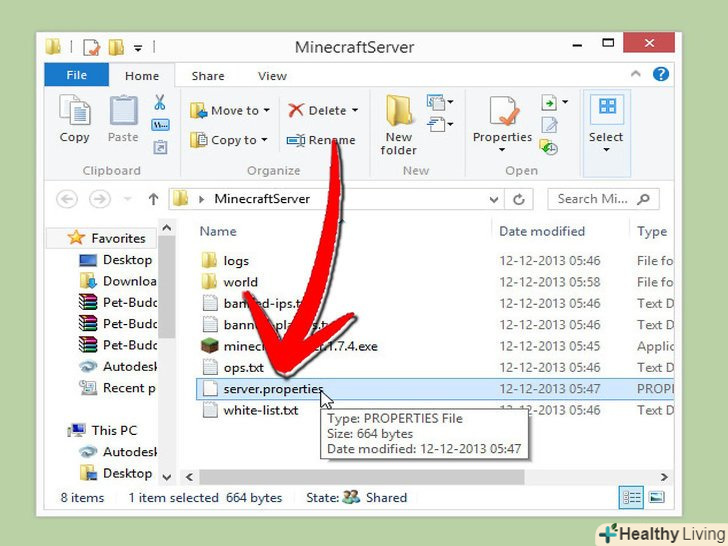Image resolution: width=728 pixels, height=546 pixels.
Task: Click the red Delete button
Action: [x=323, y=110]
